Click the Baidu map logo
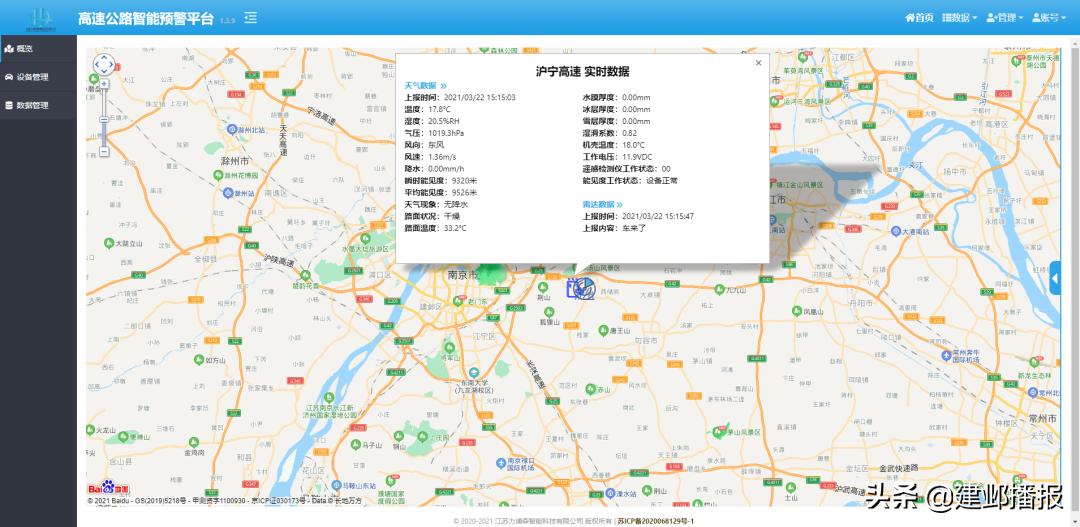The height and width of the screenshot is (527, 1080). [107, 487]
